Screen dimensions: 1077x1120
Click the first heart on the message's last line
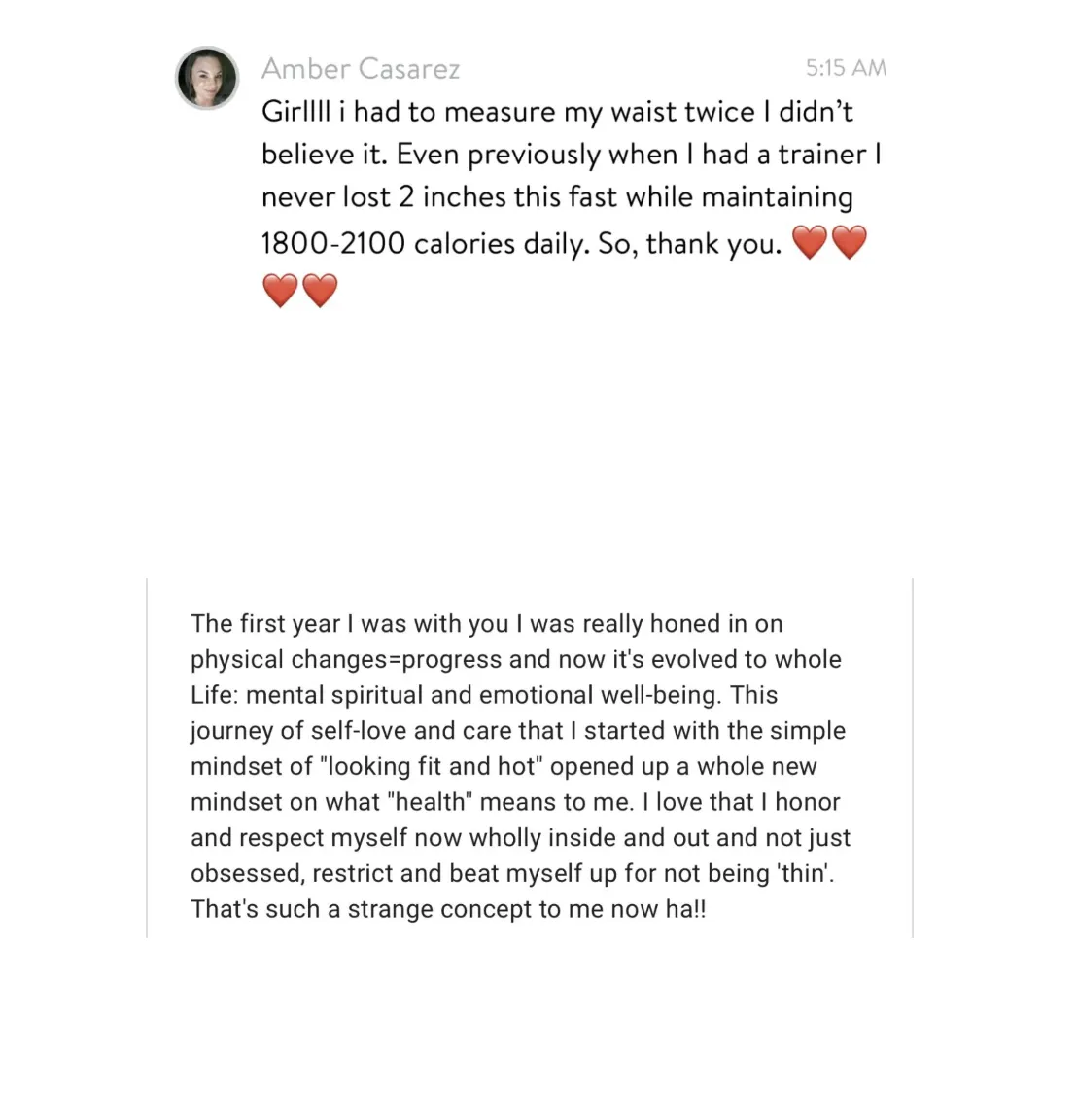280,291
